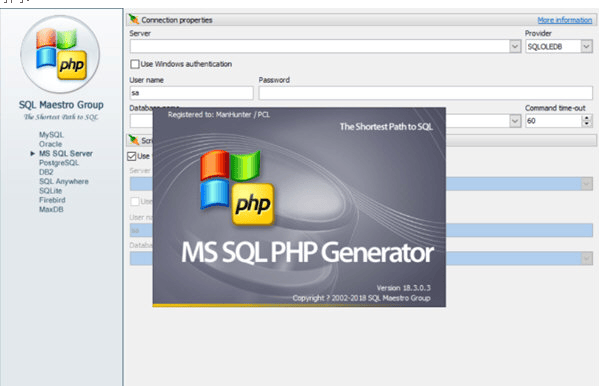
Task: Click the SQL Maestro Group title text
Action: coord(61,105)
